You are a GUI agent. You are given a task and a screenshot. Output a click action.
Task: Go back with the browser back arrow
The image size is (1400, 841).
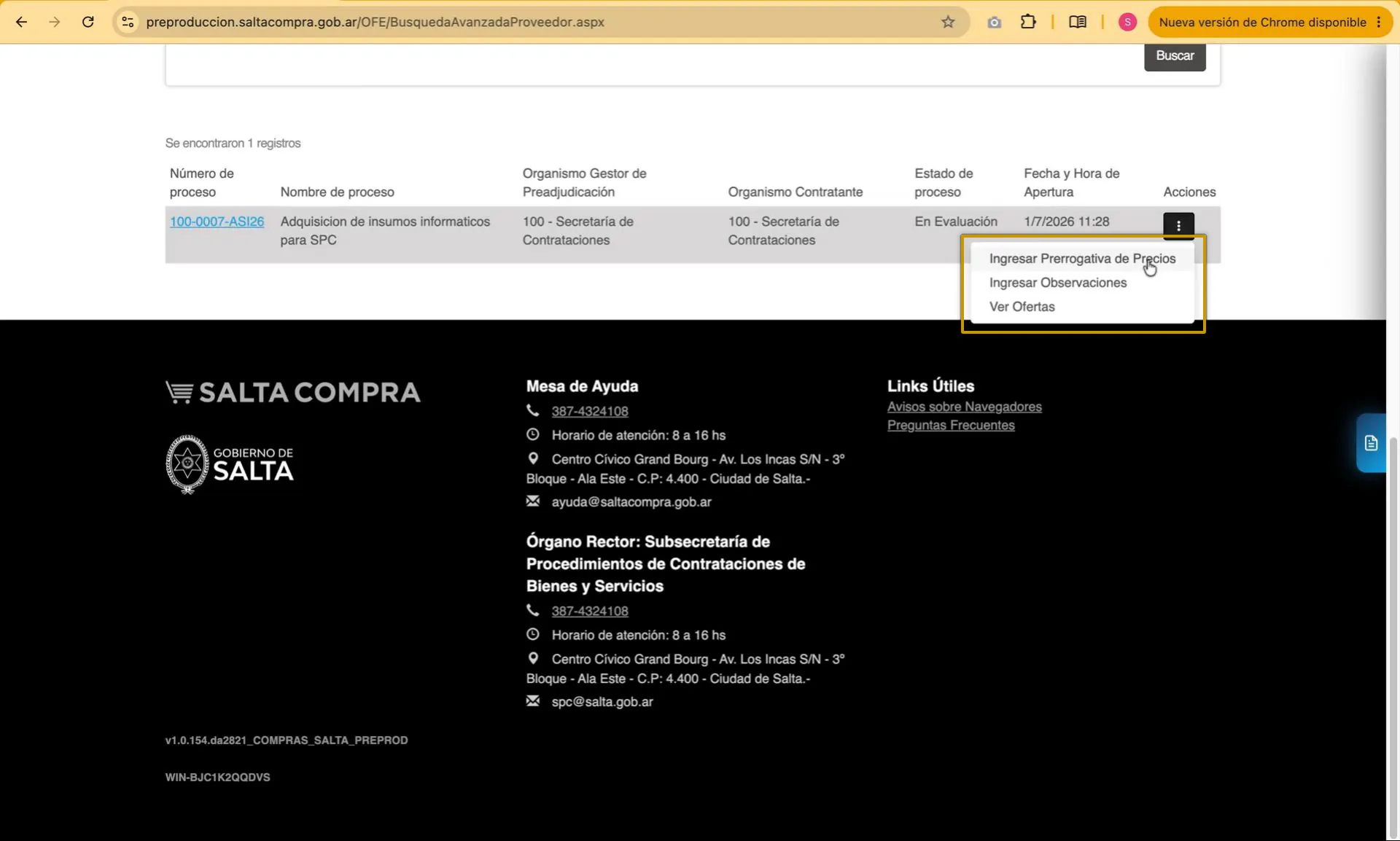[21, 22]
